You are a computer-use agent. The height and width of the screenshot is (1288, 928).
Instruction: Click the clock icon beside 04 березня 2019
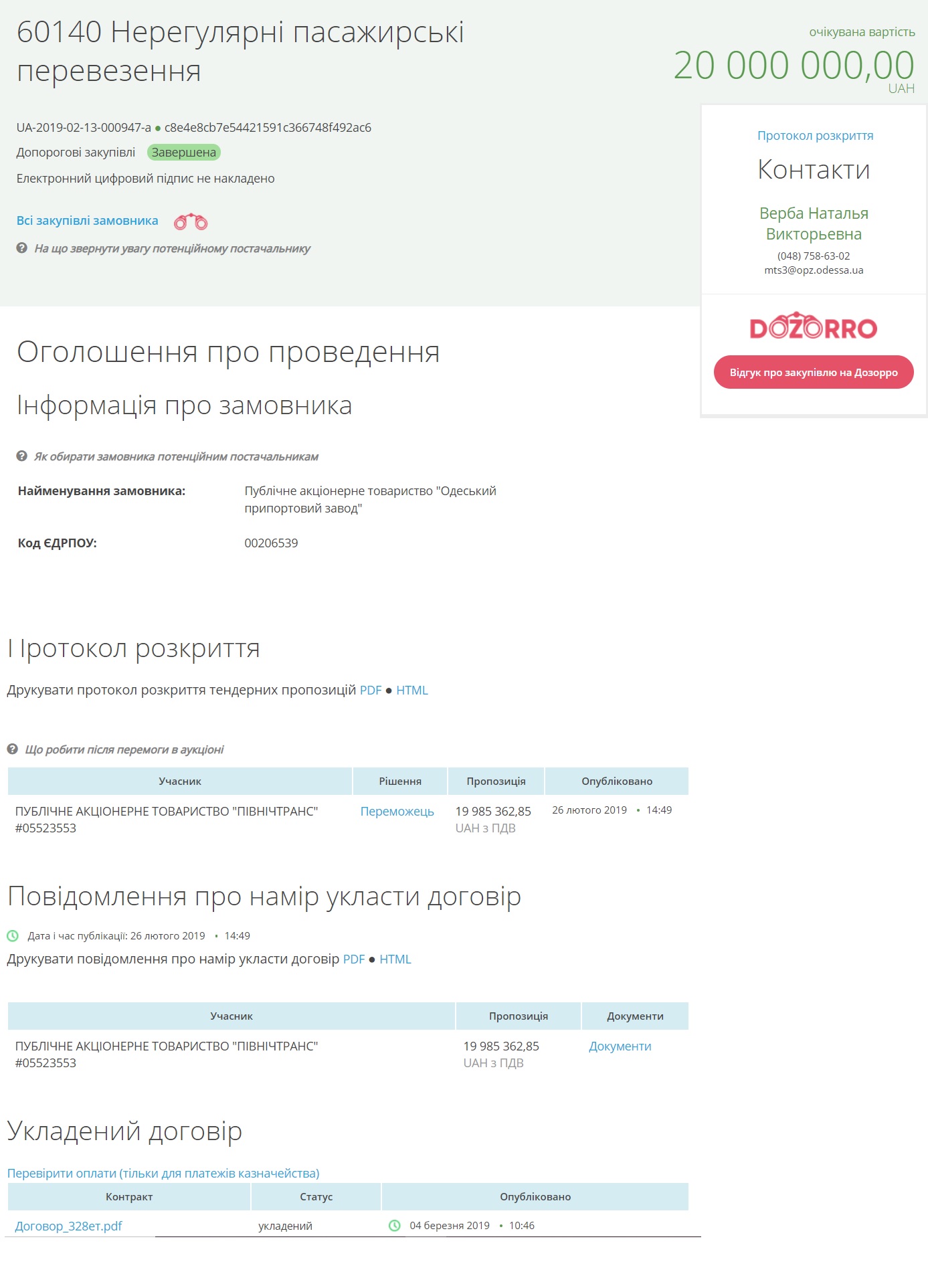pyautogui.click(x=395, y=1225)
